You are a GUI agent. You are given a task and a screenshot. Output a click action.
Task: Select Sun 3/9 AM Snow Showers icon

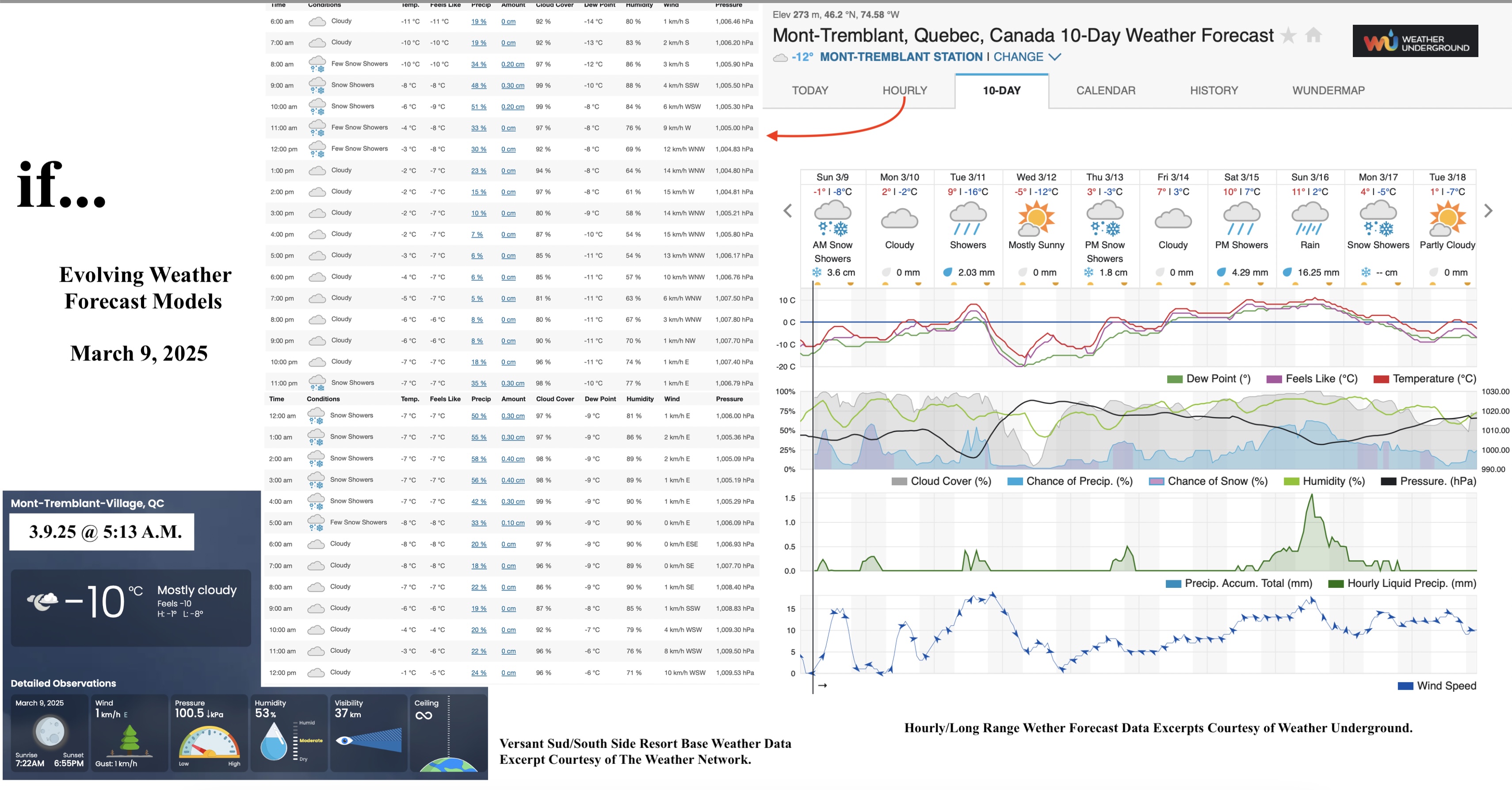pos(832,219)
